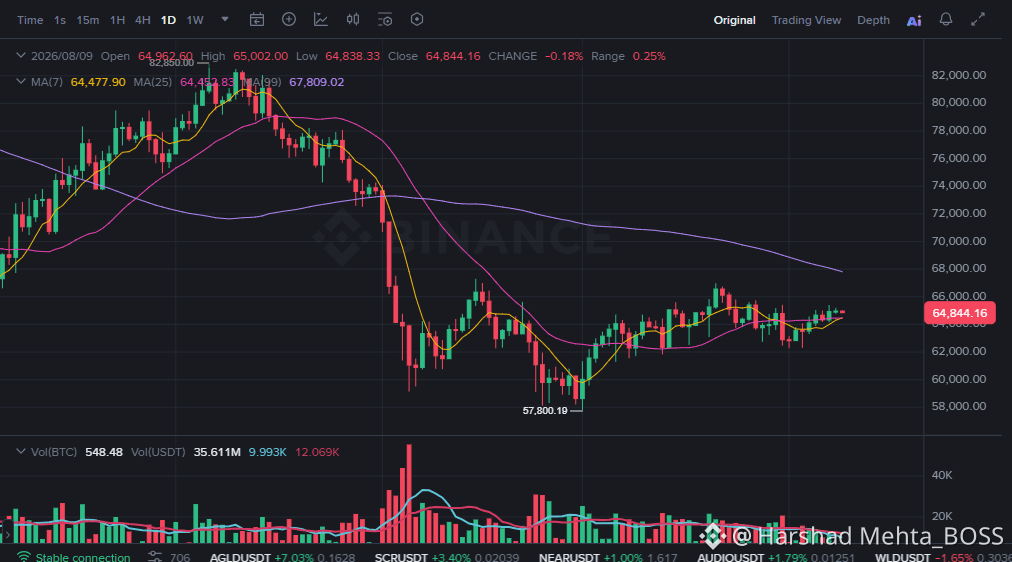
Task: Click the Low value 64,838.33
Action: pyautogui.click(x=352, y=56)
